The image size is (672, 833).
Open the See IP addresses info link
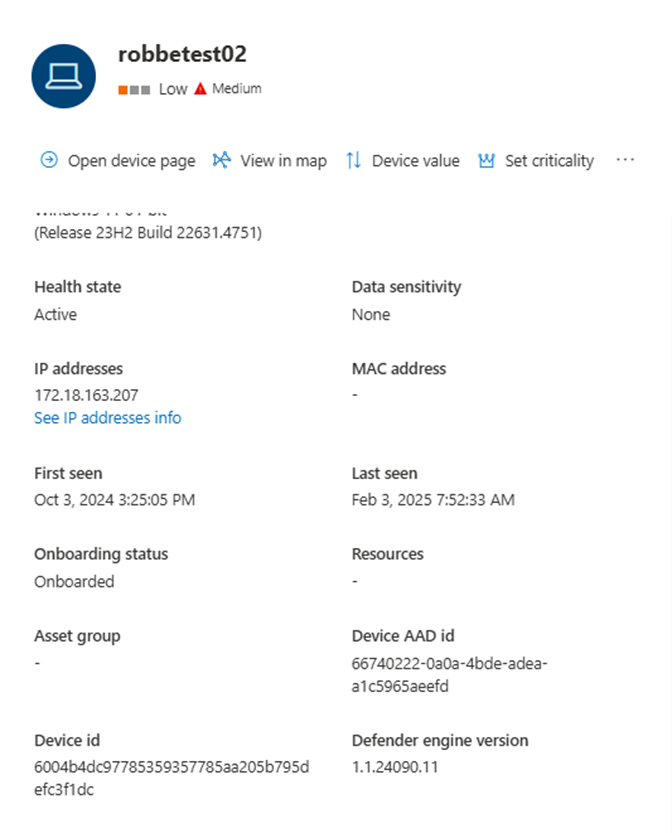pos(108,418)
